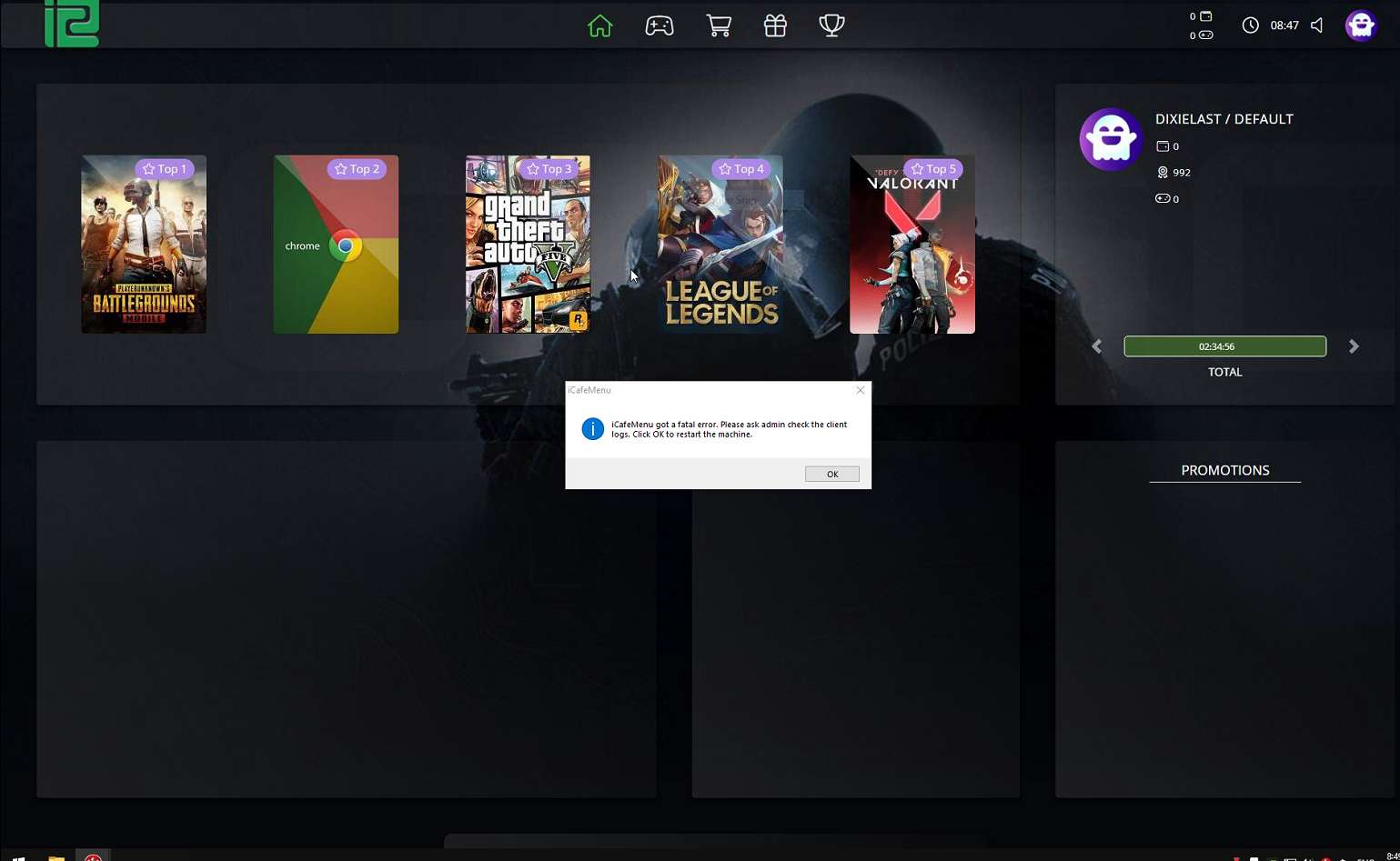Launch PUBG Battlegrounds Mobile Top 1 game

click(144, 245)
